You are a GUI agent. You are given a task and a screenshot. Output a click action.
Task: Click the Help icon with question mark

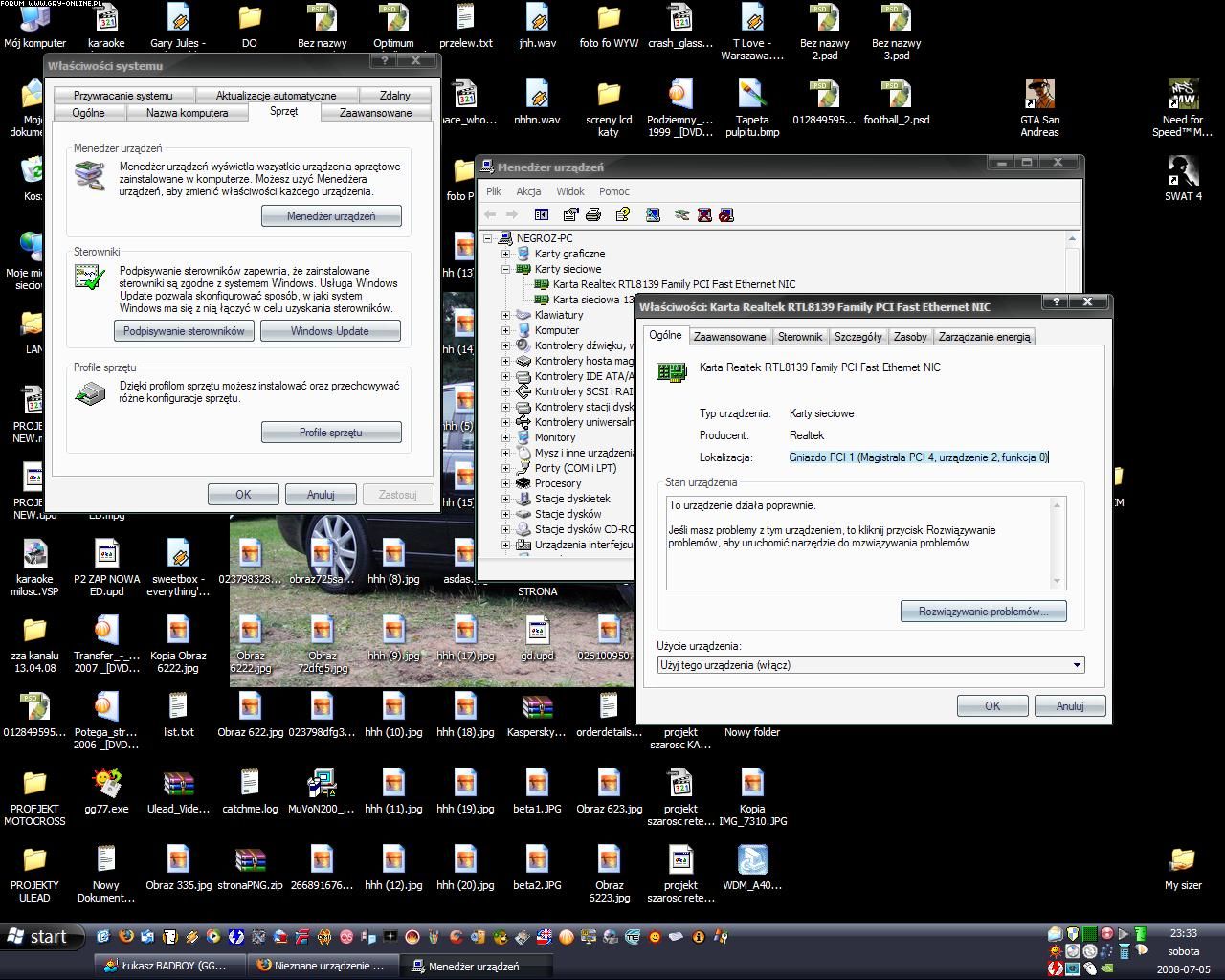point(623,214)
